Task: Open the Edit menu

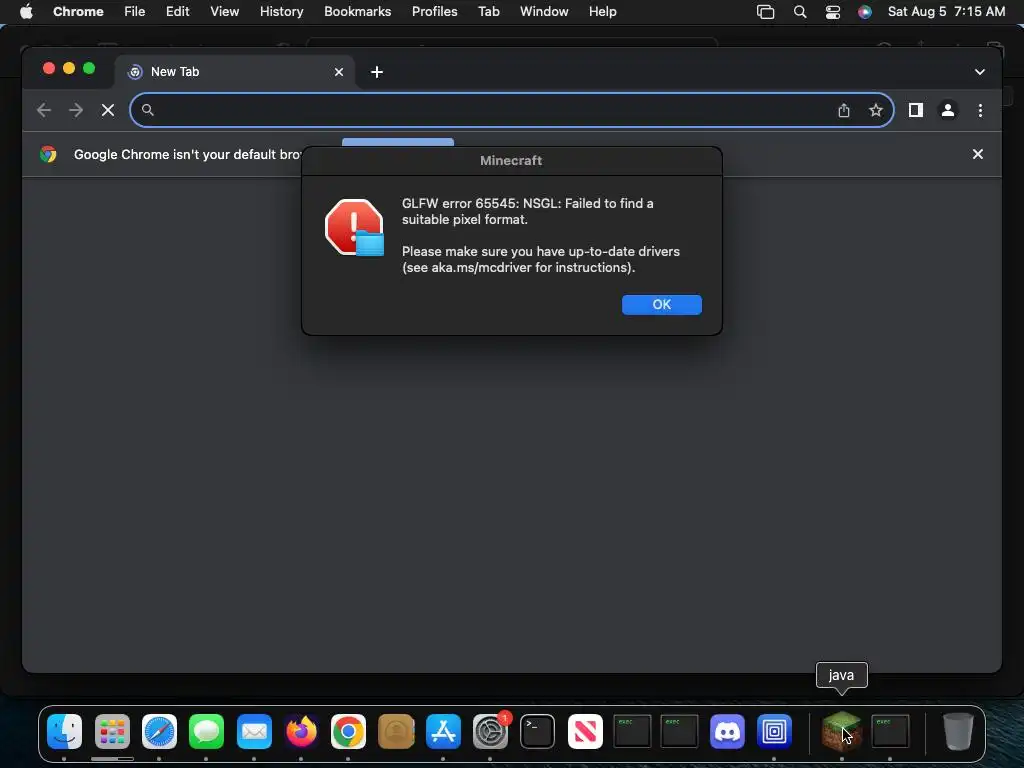Action: point(178,12)
